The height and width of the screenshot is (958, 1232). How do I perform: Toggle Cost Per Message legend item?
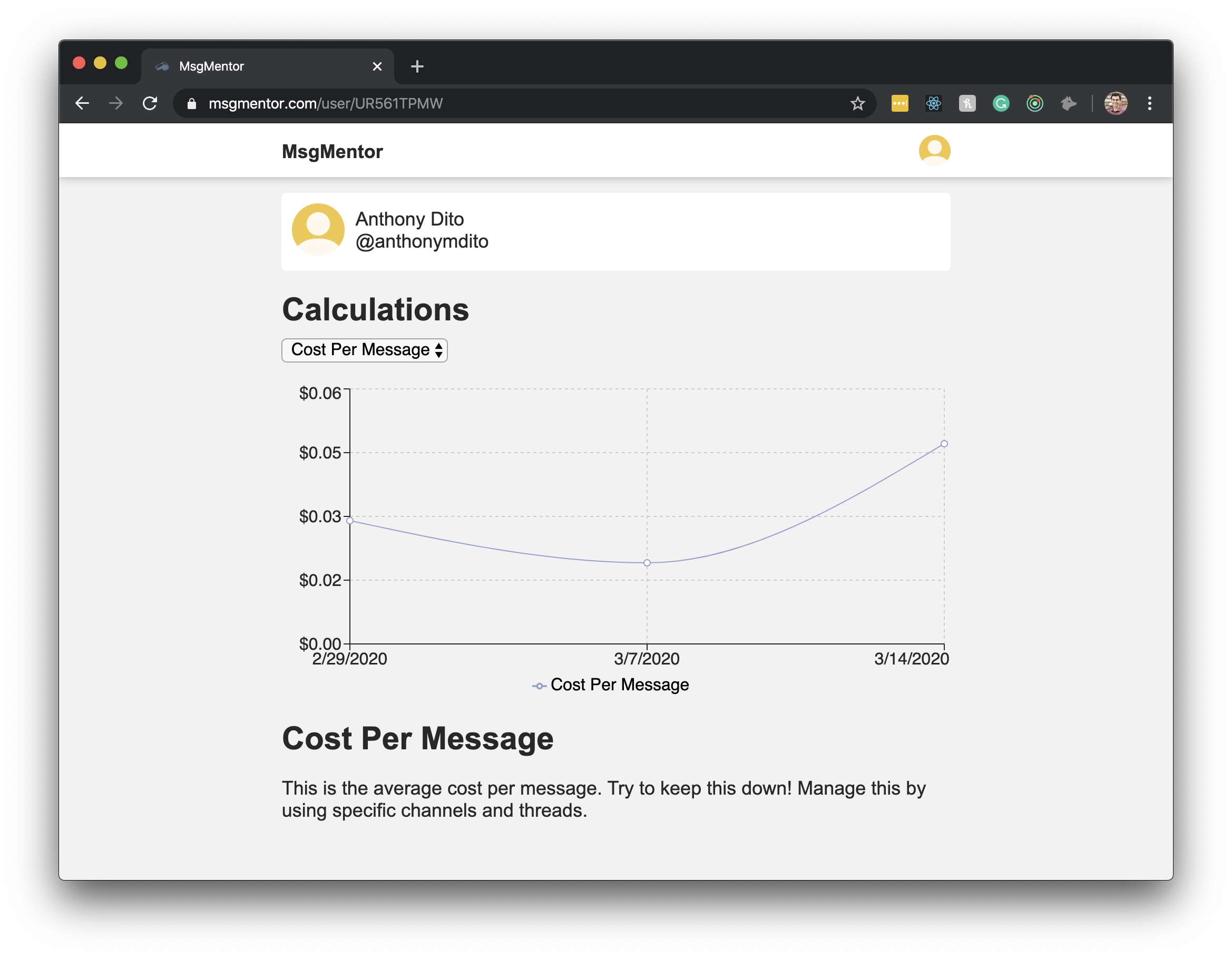pyautogui.click(x=610, y=685)
